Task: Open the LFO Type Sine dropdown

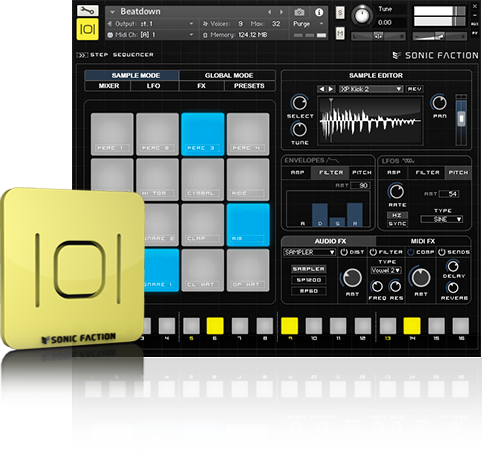Action: click(442, 219)
